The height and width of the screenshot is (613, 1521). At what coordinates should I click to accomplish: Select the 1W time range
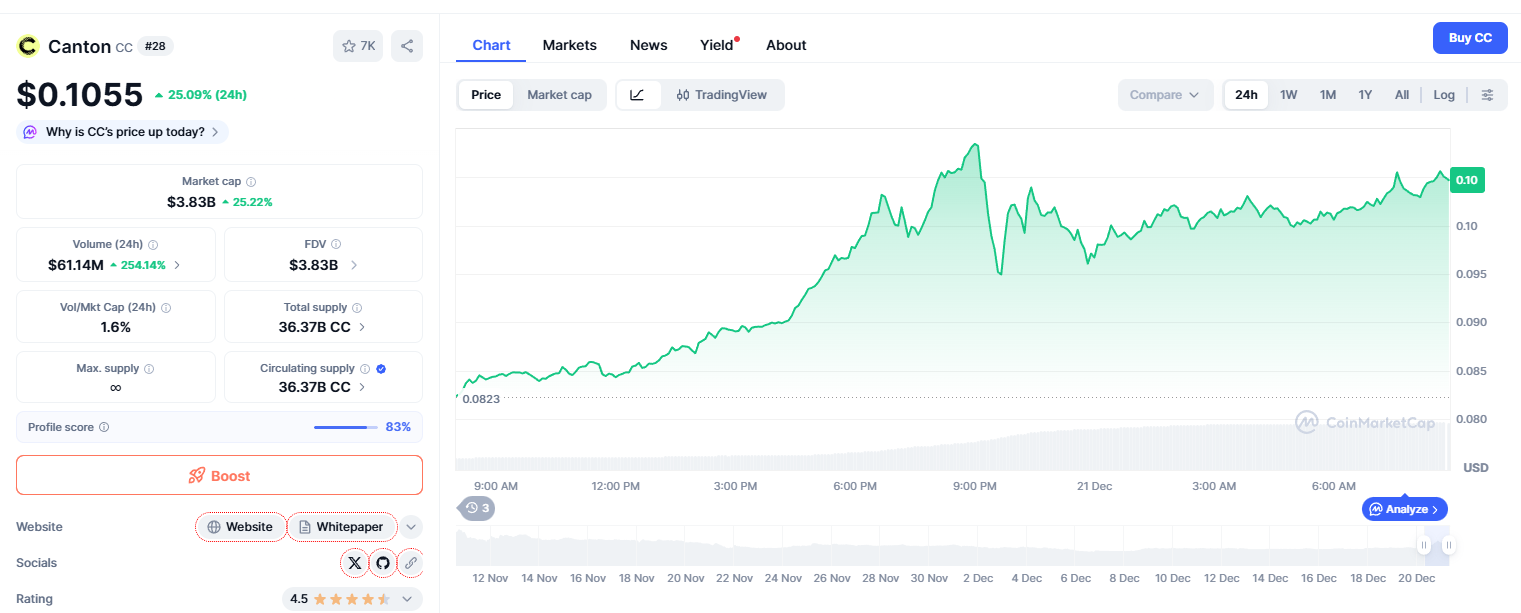1288,95
